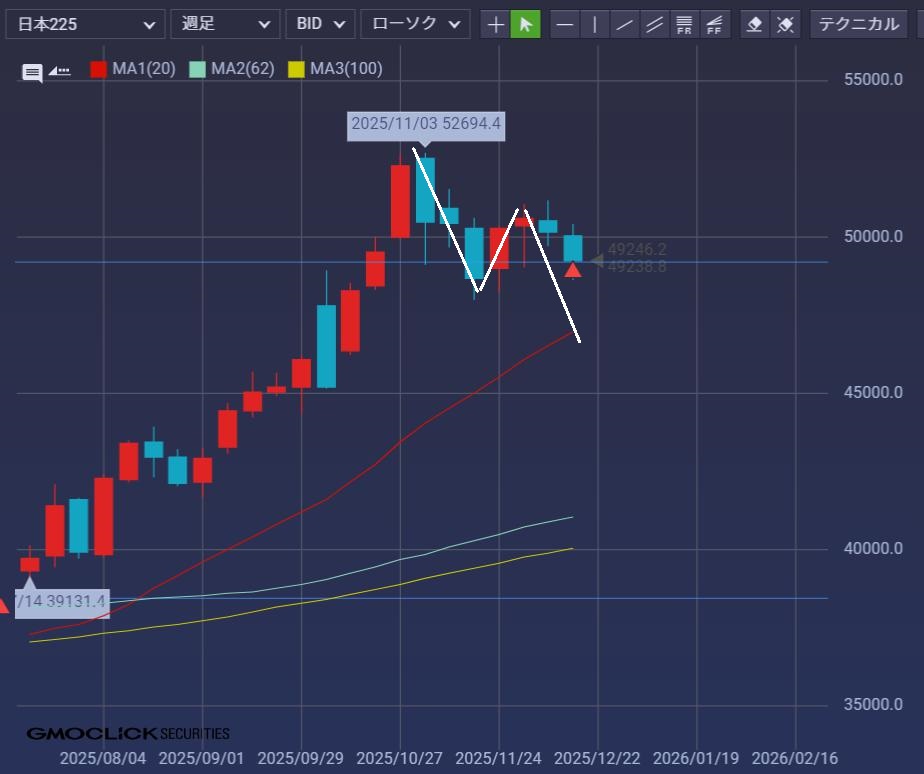Viewport: 924px width, 774px height.
Task: Open the ローソク chart type dropdown
Action: [415, 24]
